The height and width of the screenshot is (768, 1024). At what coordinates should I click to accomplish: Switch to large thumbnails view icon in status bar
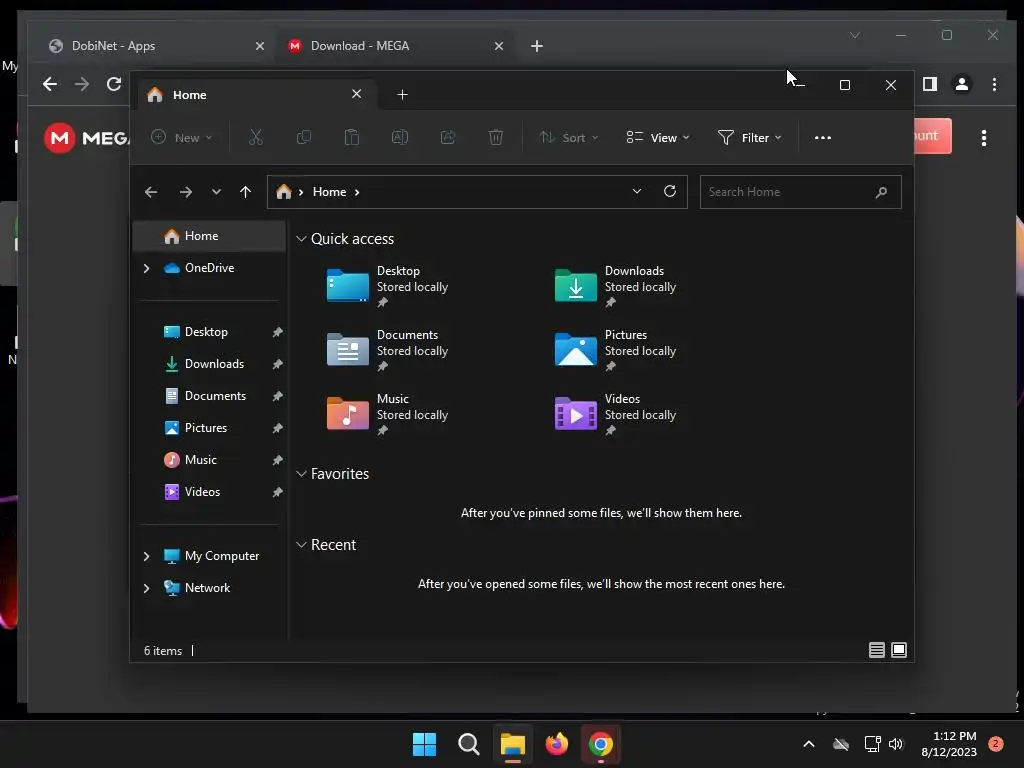click(899, 650)
